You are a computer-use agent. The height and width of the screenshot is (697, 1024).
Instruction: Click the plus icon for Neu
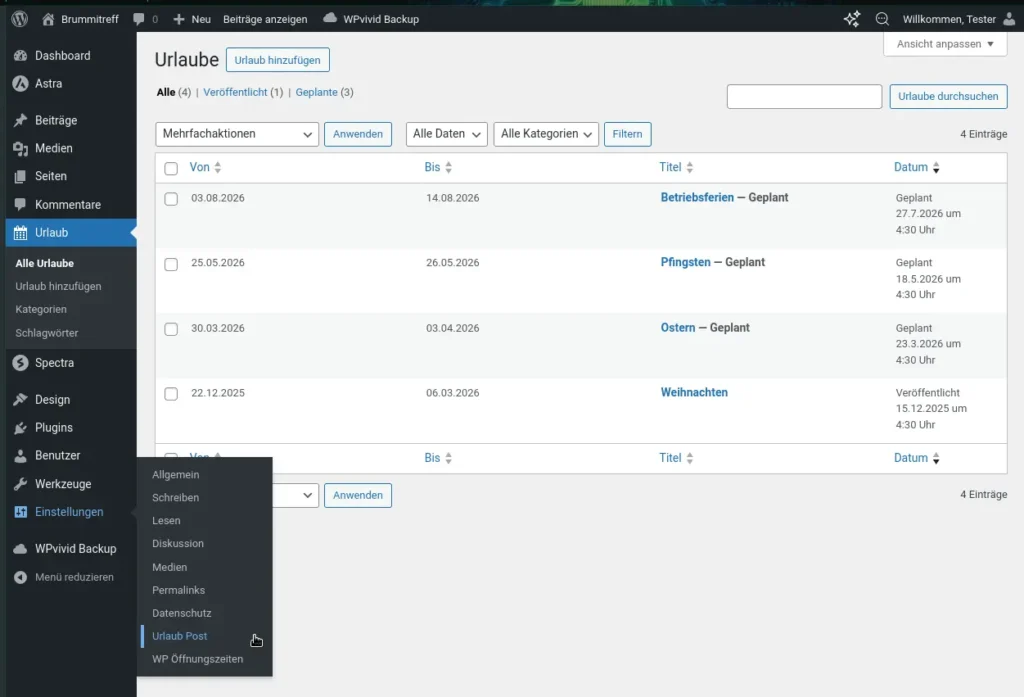click(179, 19)
